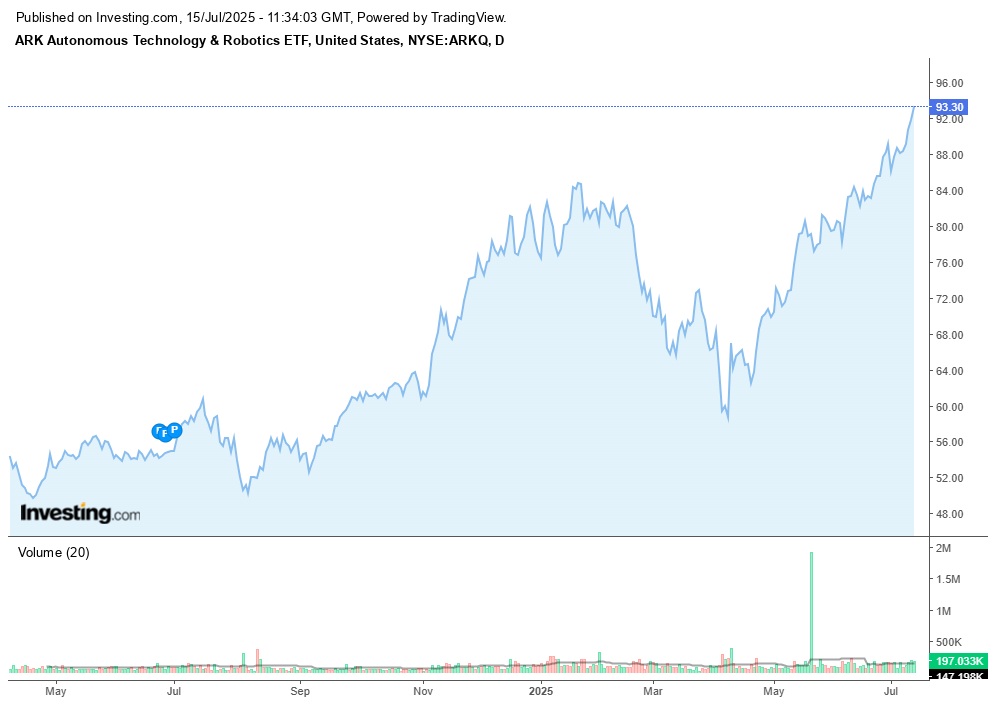Select the black 147.198K volume average label
Viewport: 995px width, 704px height.
pos(957,677)
